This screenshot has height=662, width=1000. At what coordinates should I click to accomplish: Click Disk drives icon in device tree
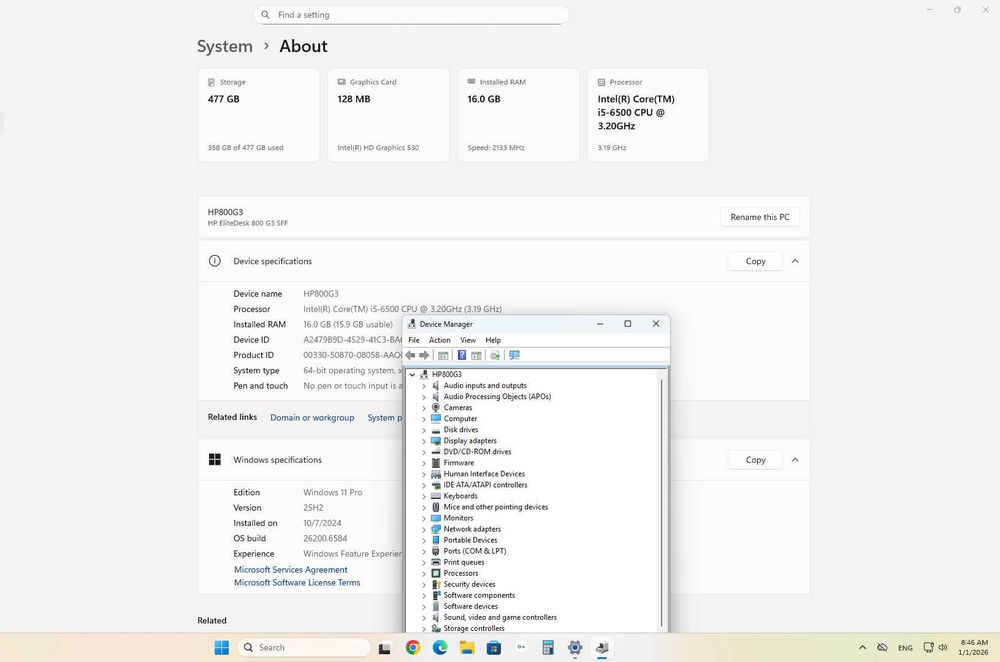[436, 430]
